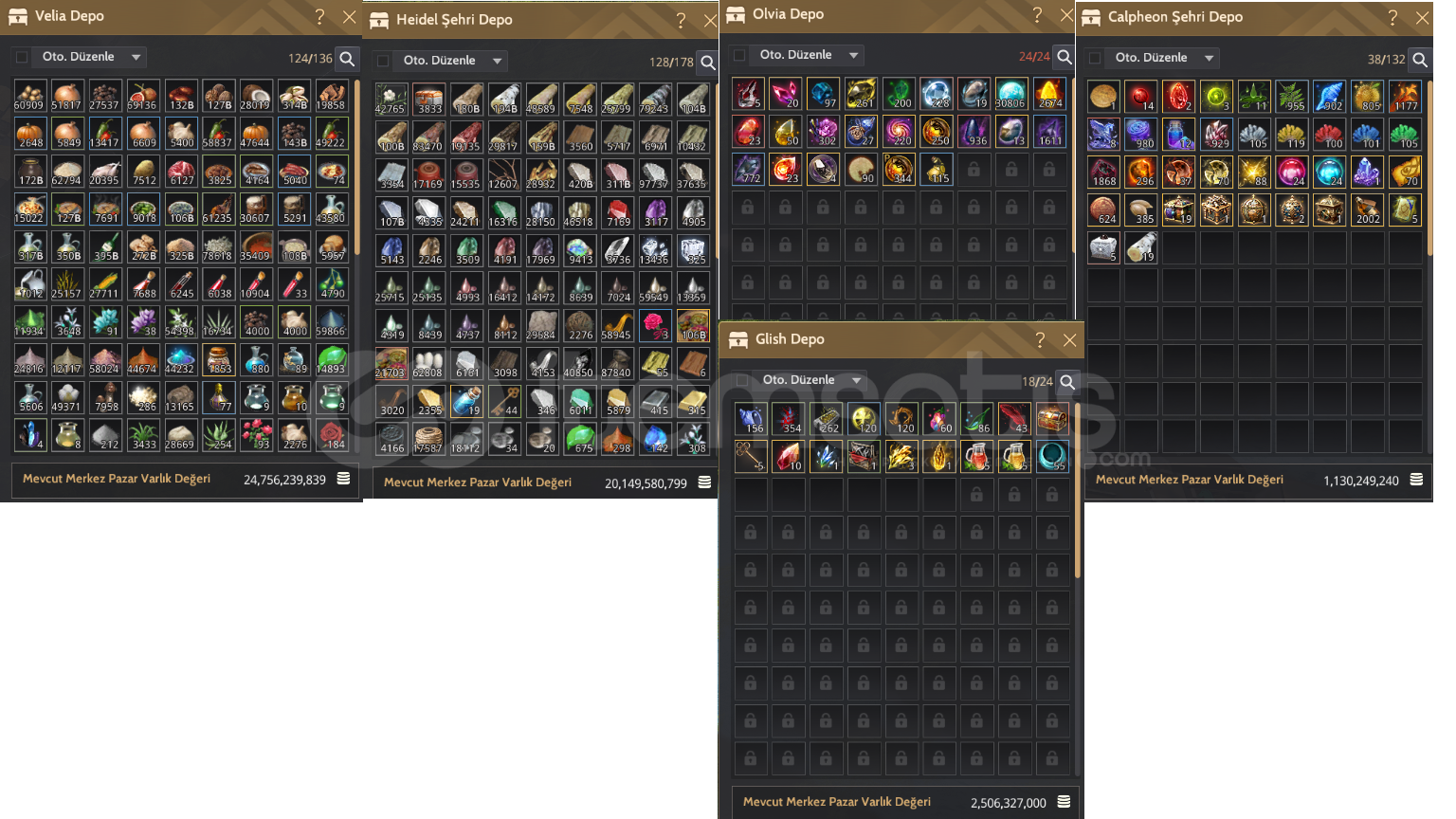Open search in Velia Depo storage
This screenshot has height=819, width=1456.
[x=347, y=59]
